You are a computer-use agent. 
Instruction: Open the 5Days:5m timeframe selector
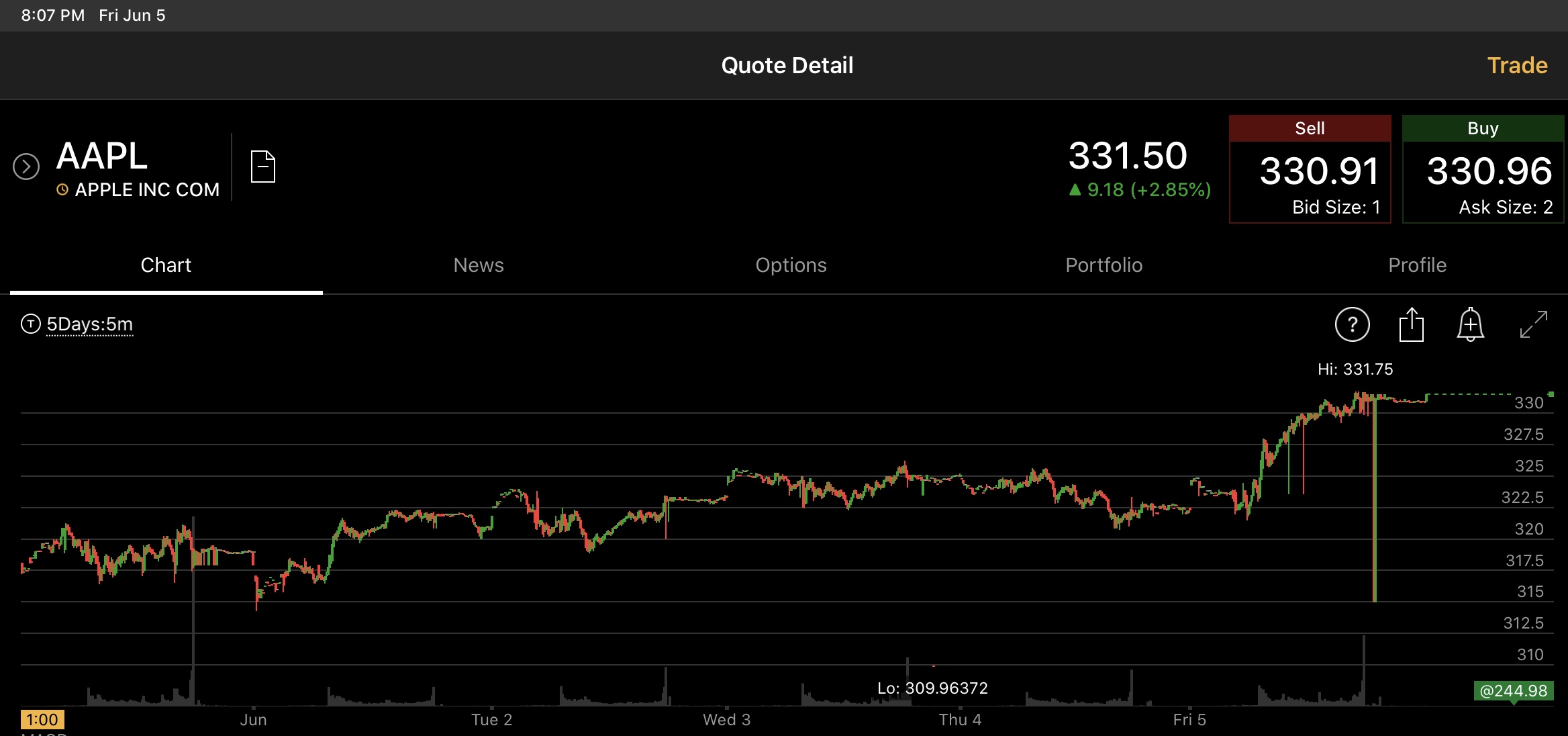click(x=90, y=324)
